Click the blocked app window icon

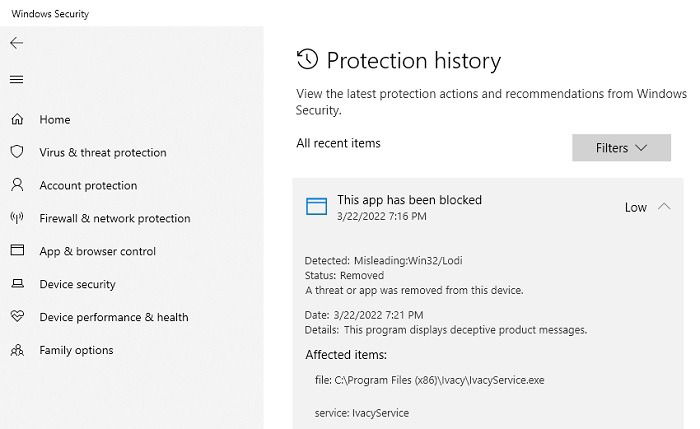click(x=317, y=206)
